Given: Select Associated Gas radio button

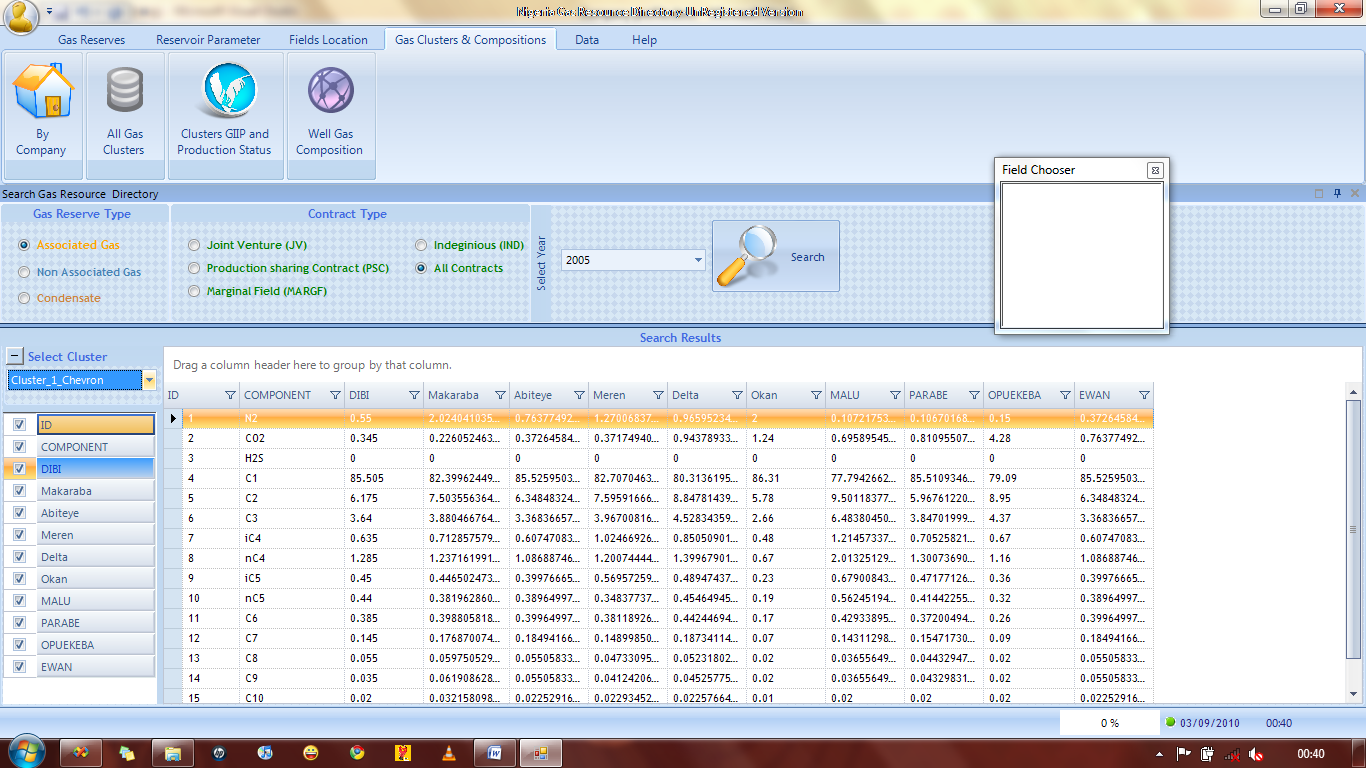Looking at the screenshot, I should coord(24,245).
